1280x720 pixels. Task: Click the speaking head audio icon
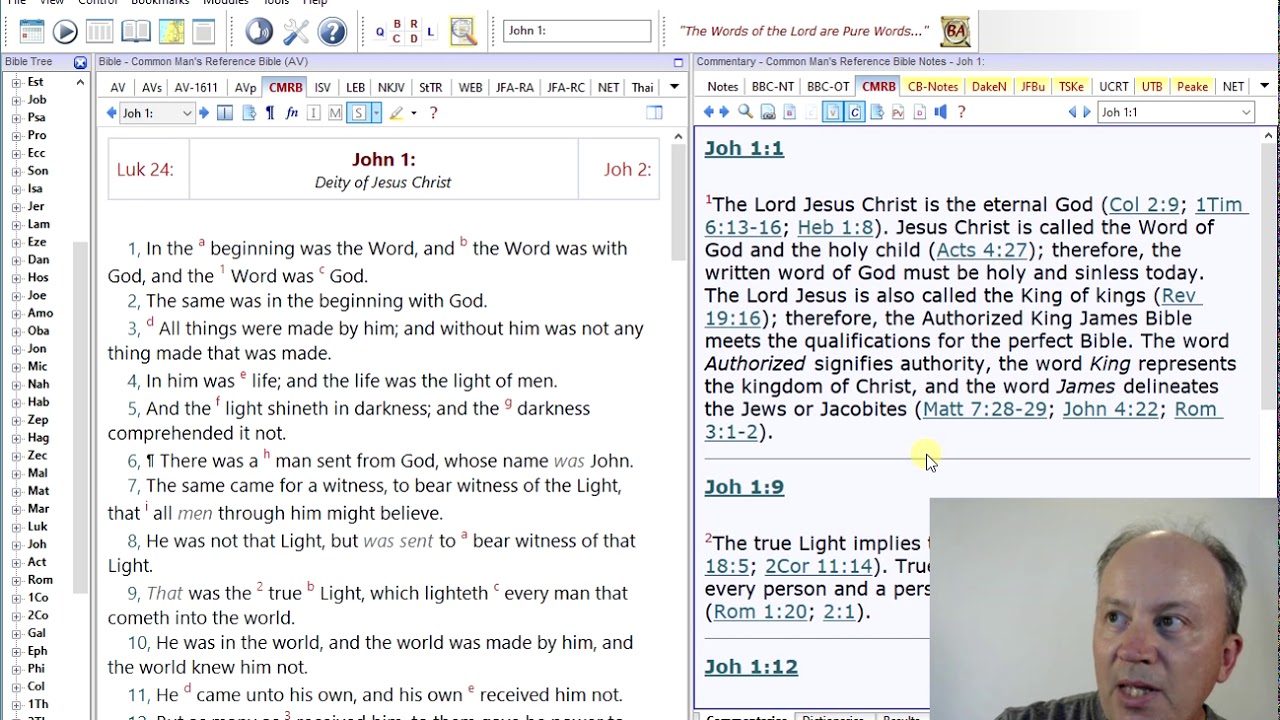(x=259, y=32)
